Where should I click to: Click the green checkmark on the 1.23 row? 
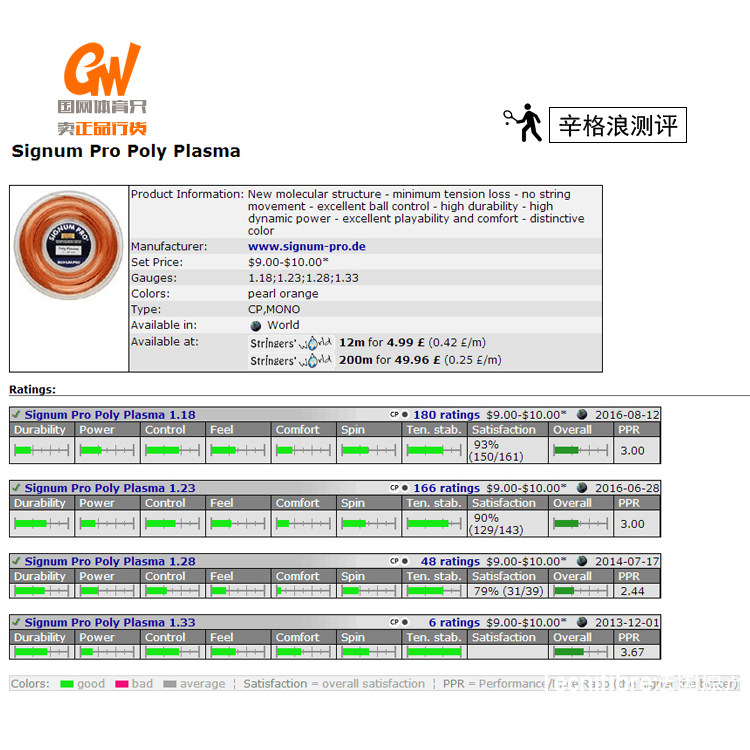pyautogui.click(x=16, y=487)
